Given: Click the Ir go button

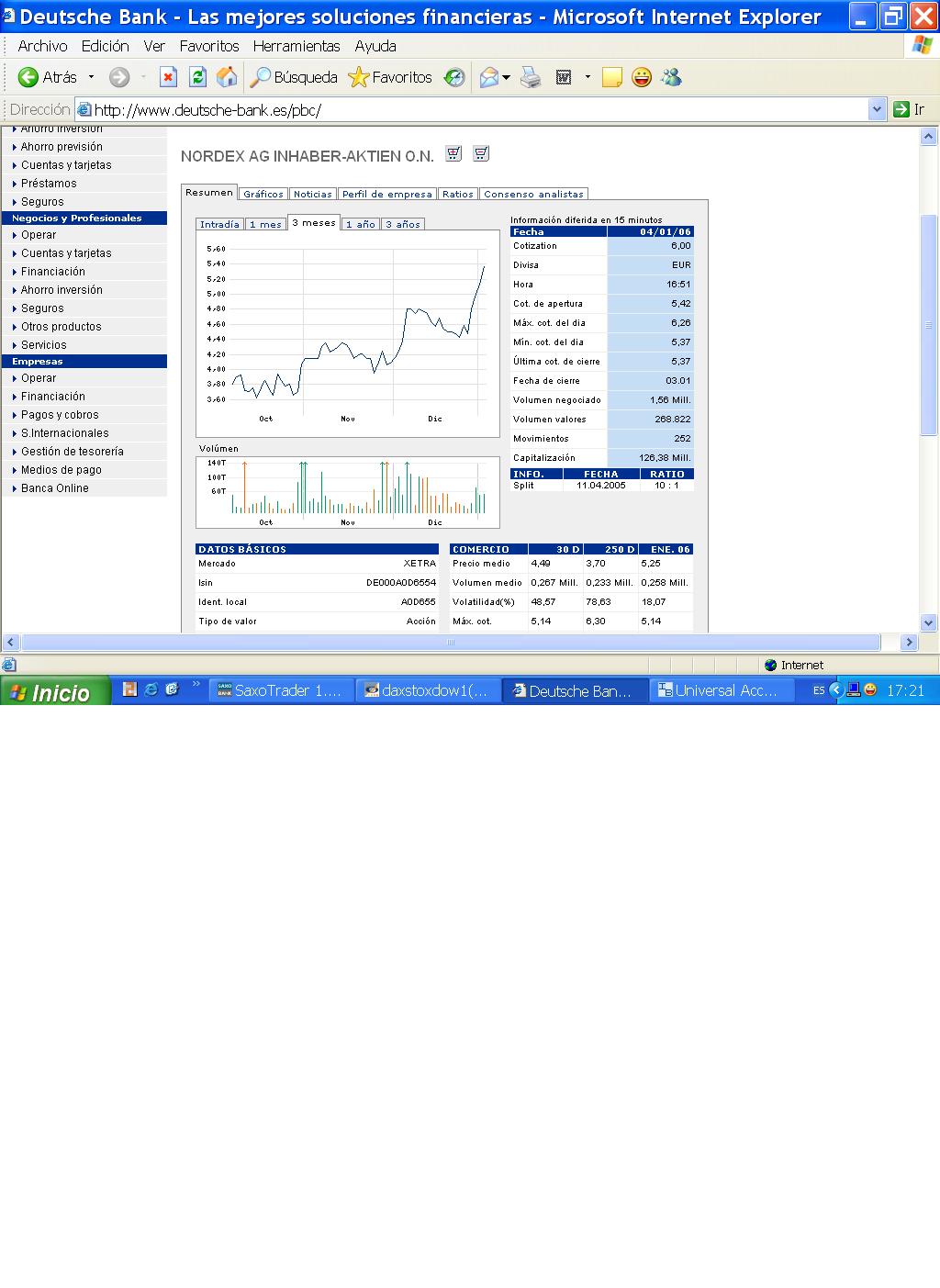Looking at the screenshot, I should coord(909,109).
